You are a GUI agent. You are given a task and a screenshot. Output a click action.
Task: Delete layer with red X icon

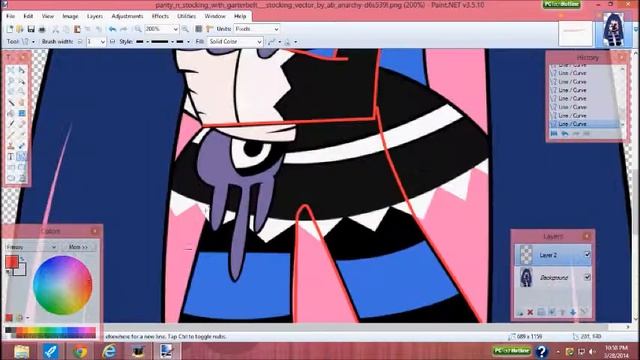click(x=530, y=312)
